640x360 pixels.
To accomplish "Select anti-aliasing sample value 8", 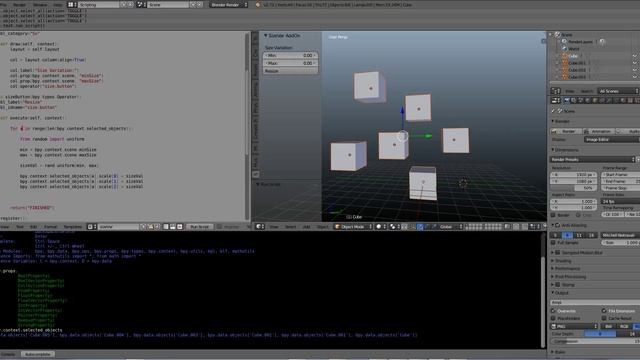I will 567,236.
